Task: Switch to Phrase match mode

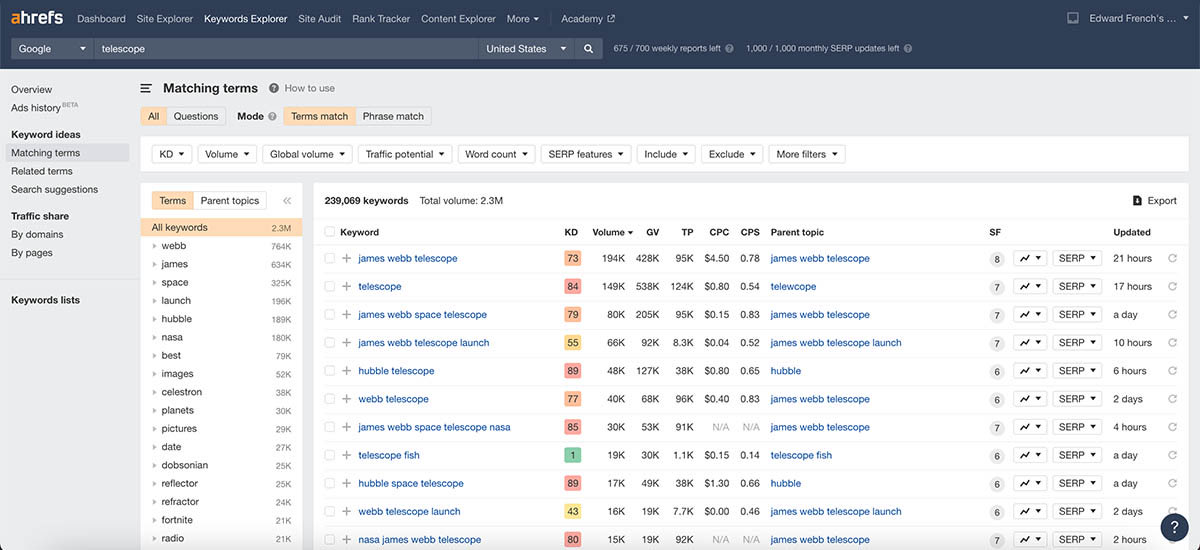Action: 393,116
